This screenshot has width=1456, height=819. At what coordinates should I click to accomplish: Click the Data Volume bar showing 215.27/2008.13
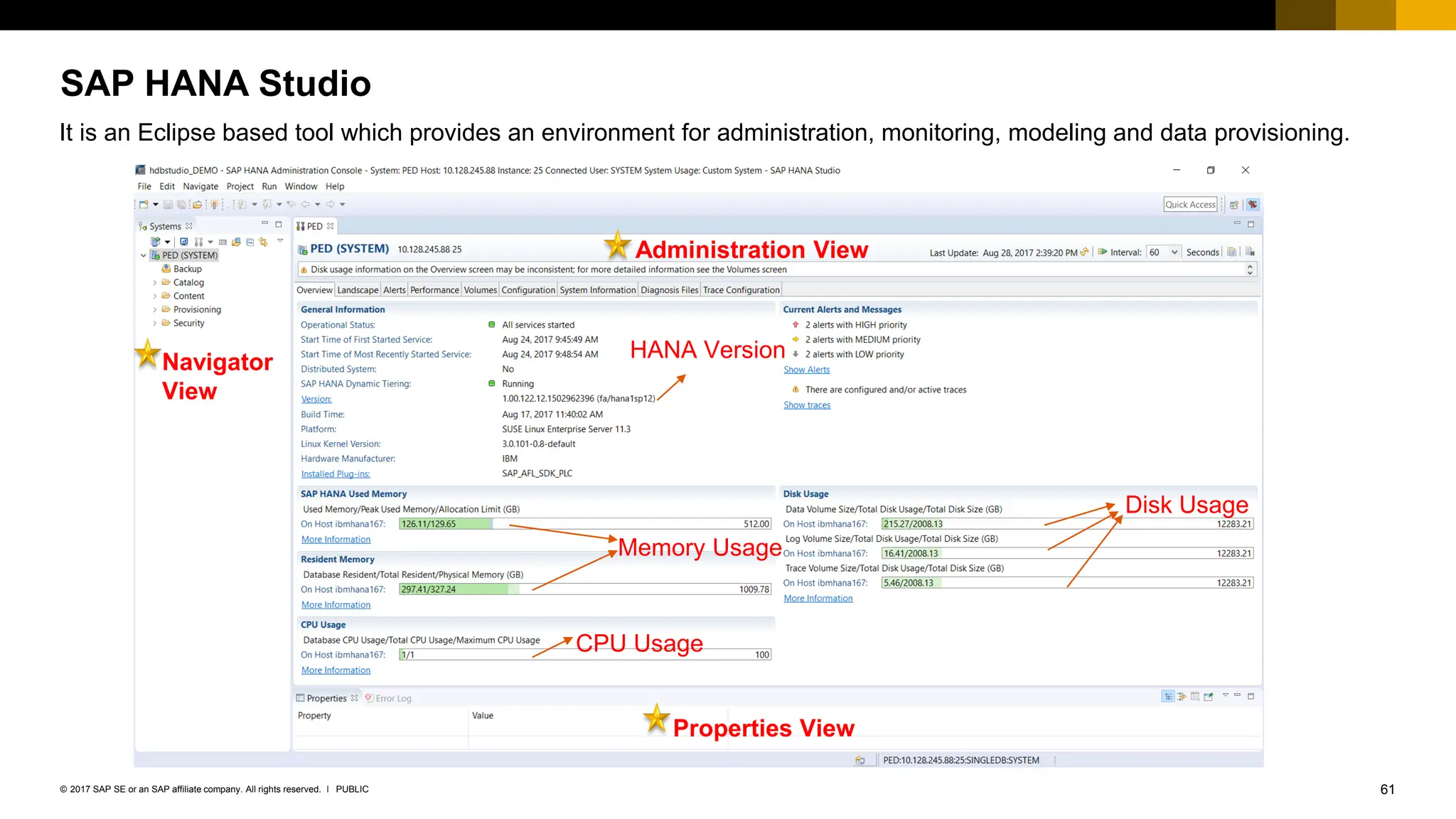click(x=1067, y=524)
